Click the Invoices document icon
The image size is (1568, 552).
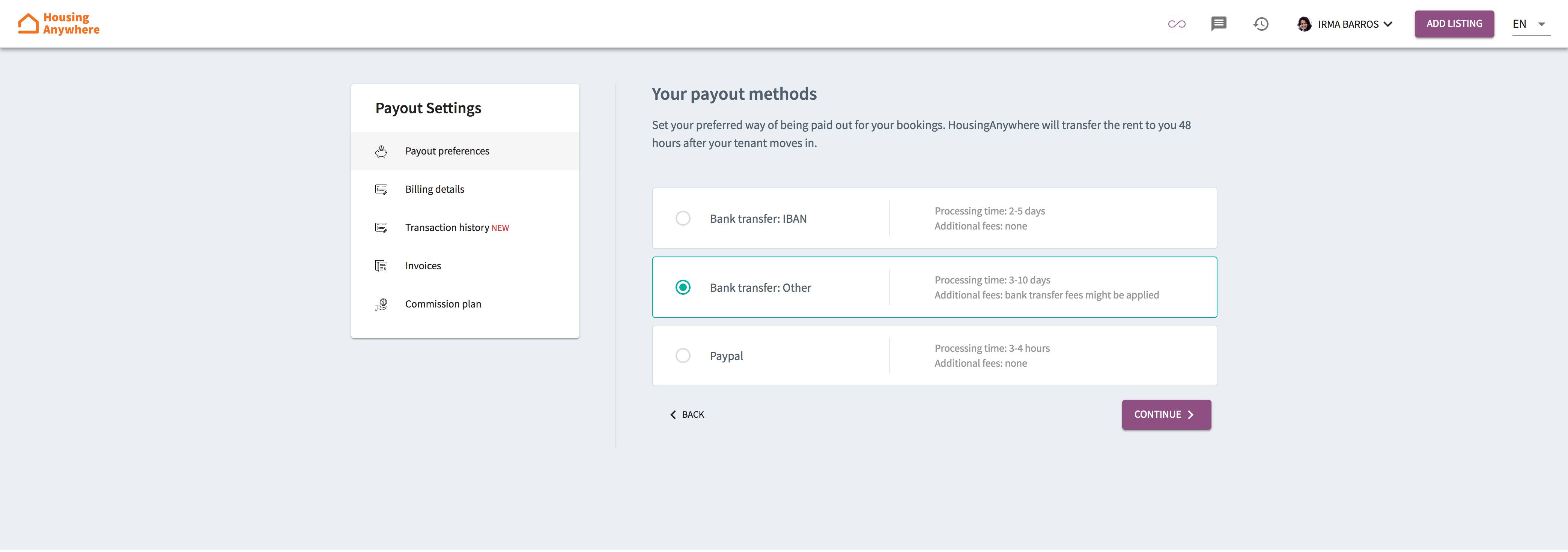pyautogui.click(x=381, y=266)
